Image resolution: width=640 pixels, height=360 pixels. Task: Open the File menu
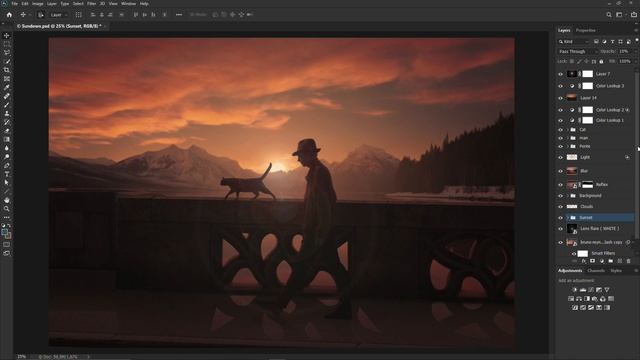pos(14,4)
